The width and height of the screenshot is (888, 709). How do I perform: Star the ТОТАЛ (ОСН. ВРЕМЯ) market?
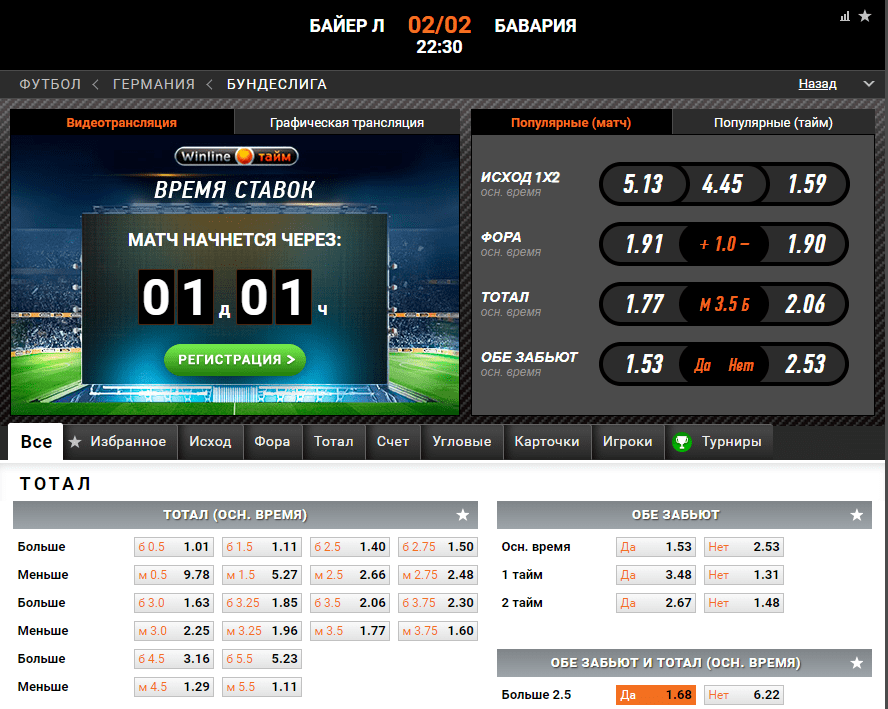[x=463, y=515]
